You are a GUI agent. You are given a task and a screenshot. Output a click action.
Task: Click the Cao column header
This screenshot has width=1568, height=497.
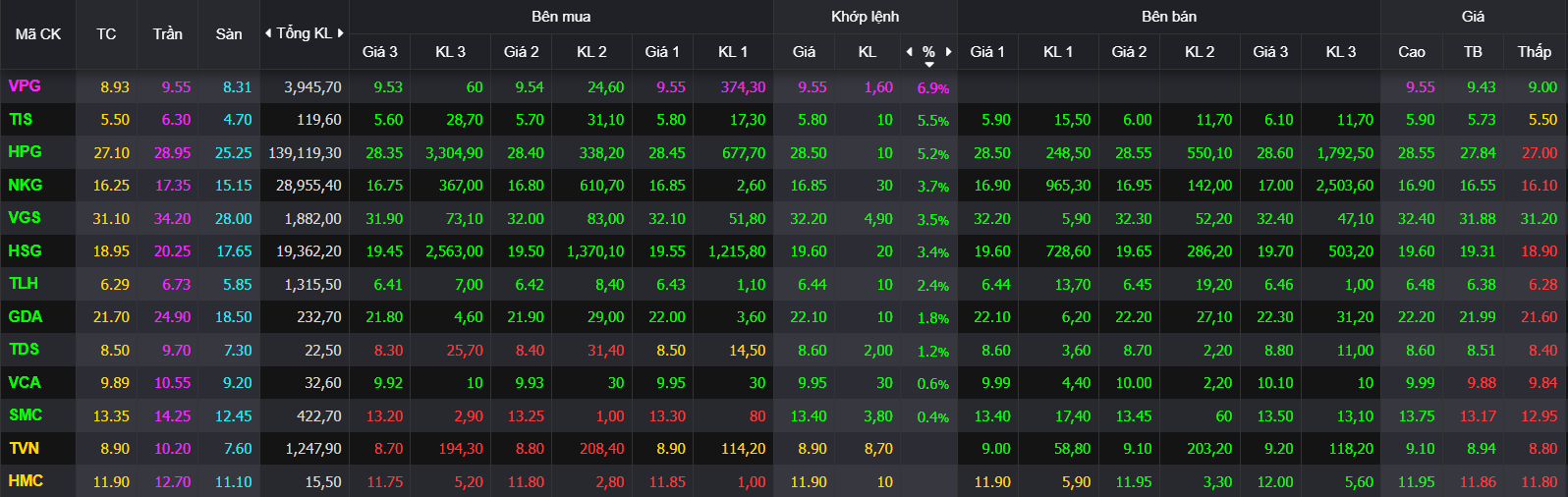[1412, 52]
